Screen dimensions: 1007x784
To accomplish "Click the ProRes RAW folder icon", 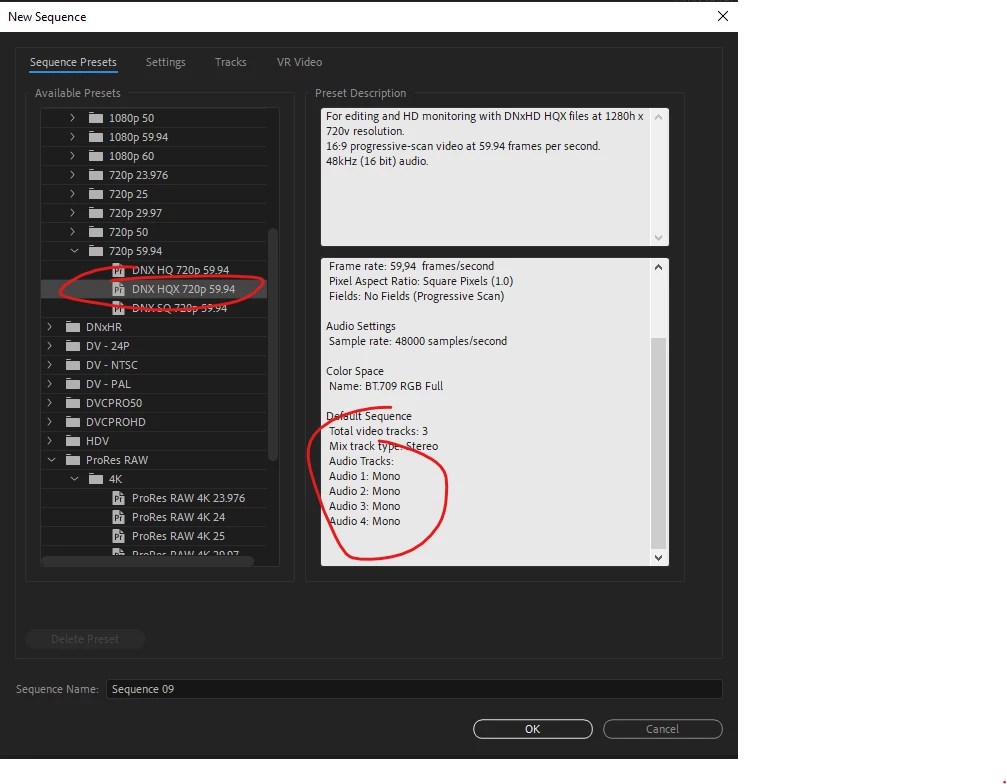I will pos(73,460).
